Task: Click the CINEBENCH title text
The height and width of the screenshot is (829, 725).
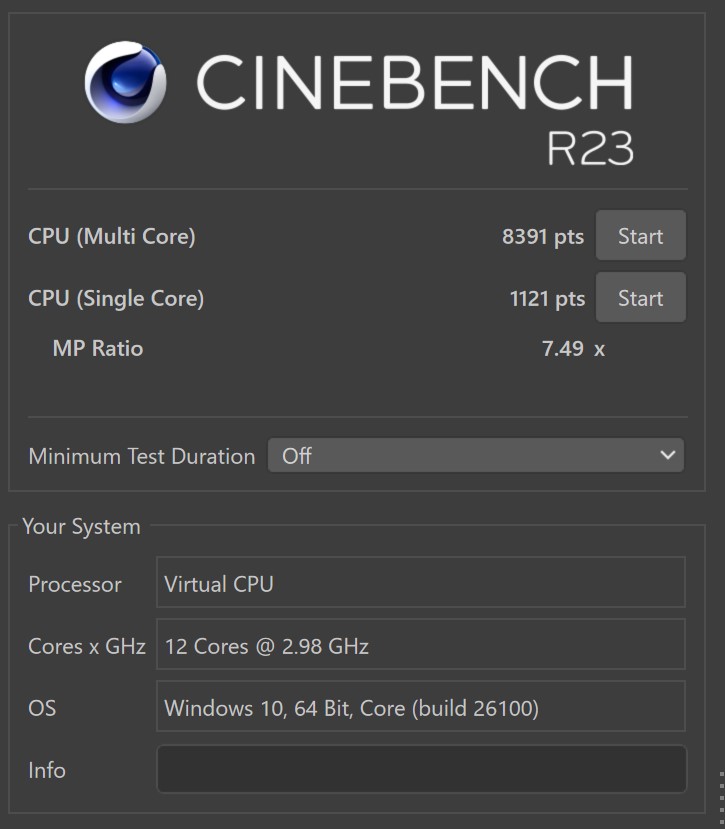Action: click(x=415, y=82)
